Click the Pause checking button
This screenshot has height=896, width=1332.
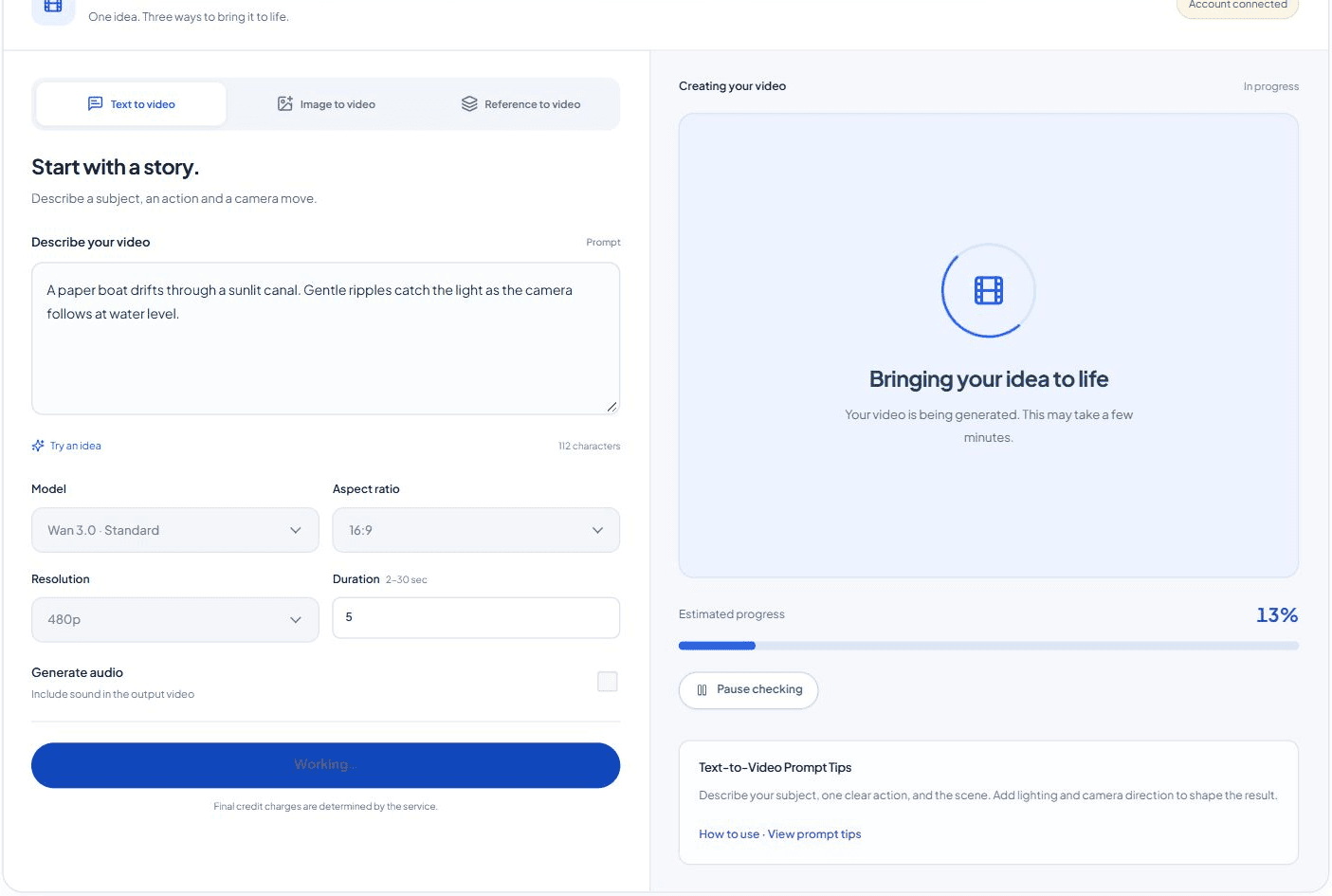pyautogui.click(x=749, y=690)
